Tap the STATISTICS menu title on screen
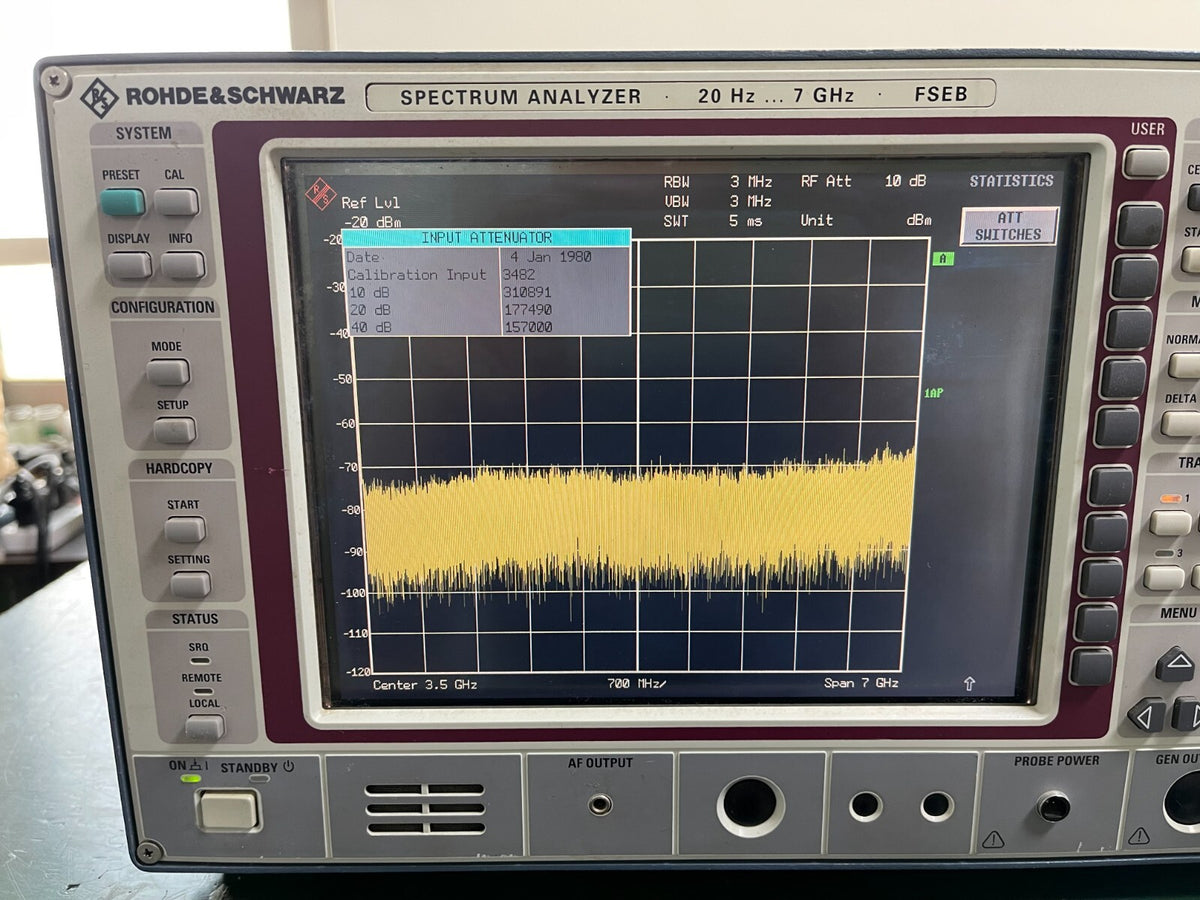Screen dimensions: 1200x900 (x=1011, y=181)
